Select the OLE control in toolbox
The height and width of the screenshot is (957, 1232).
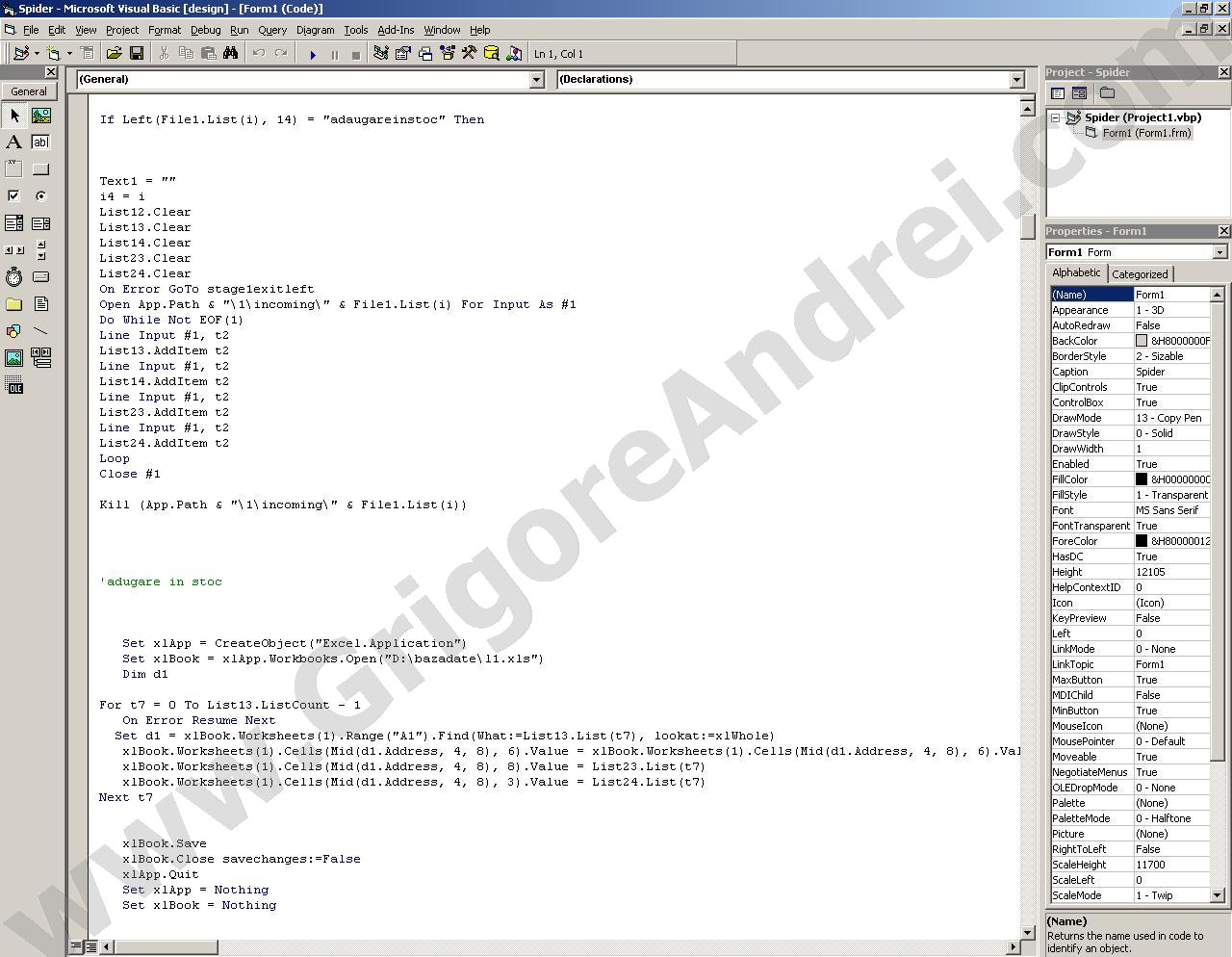point(13,386)
